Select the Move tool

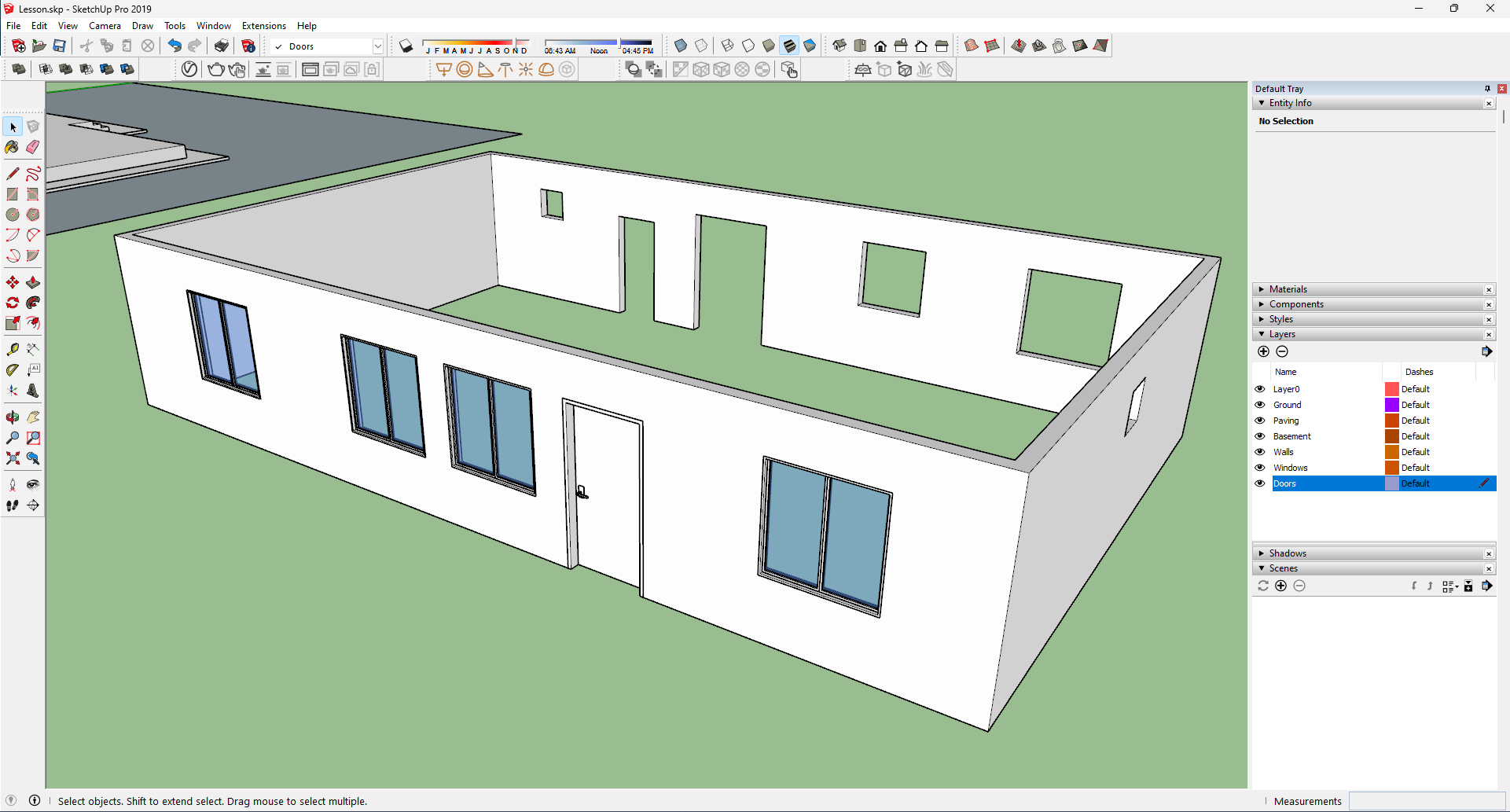[13, 282]
